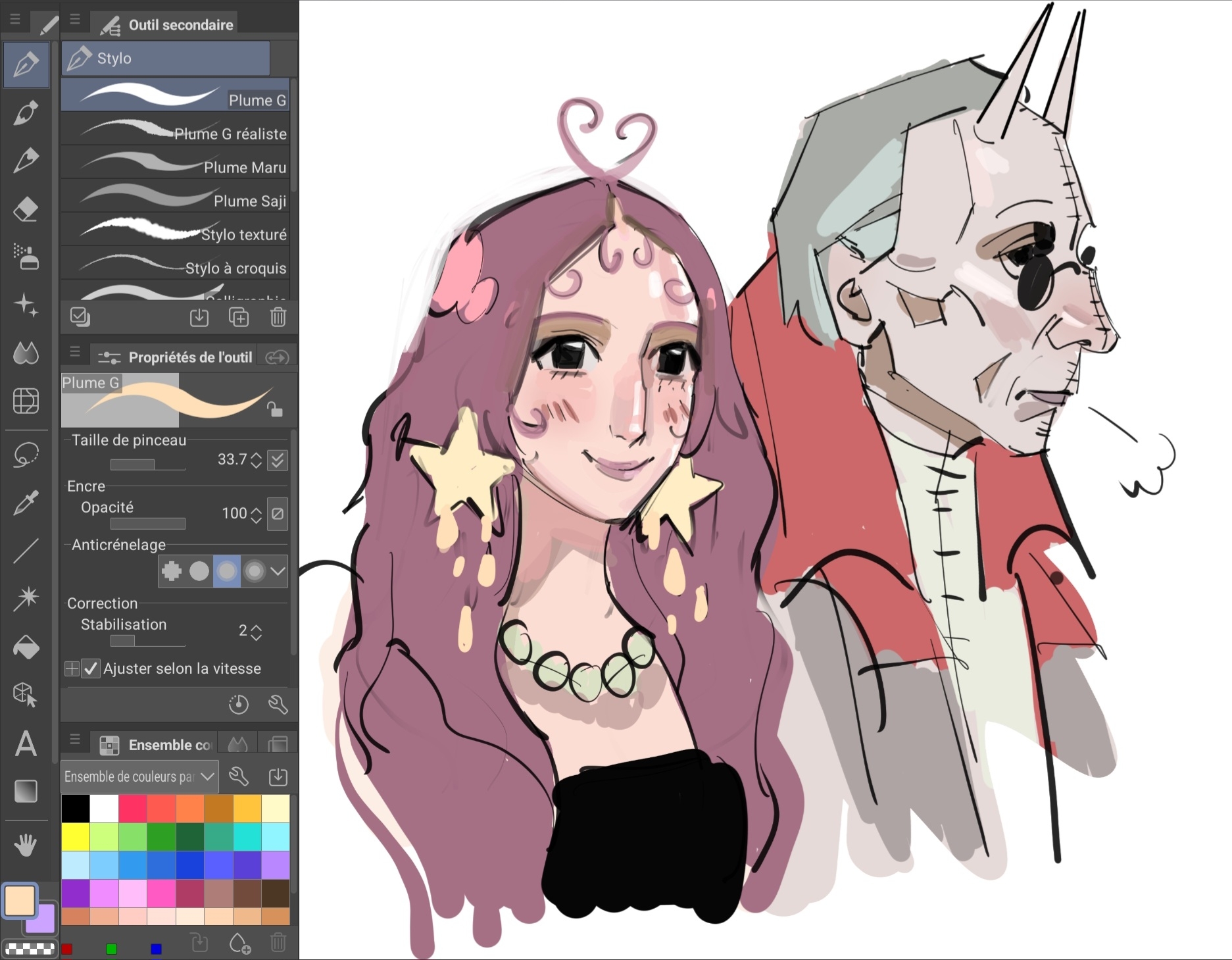The width and height of the screenshot is (1232, 960).
Task: Pick the black swatch in palette
Action: [76, 809]
